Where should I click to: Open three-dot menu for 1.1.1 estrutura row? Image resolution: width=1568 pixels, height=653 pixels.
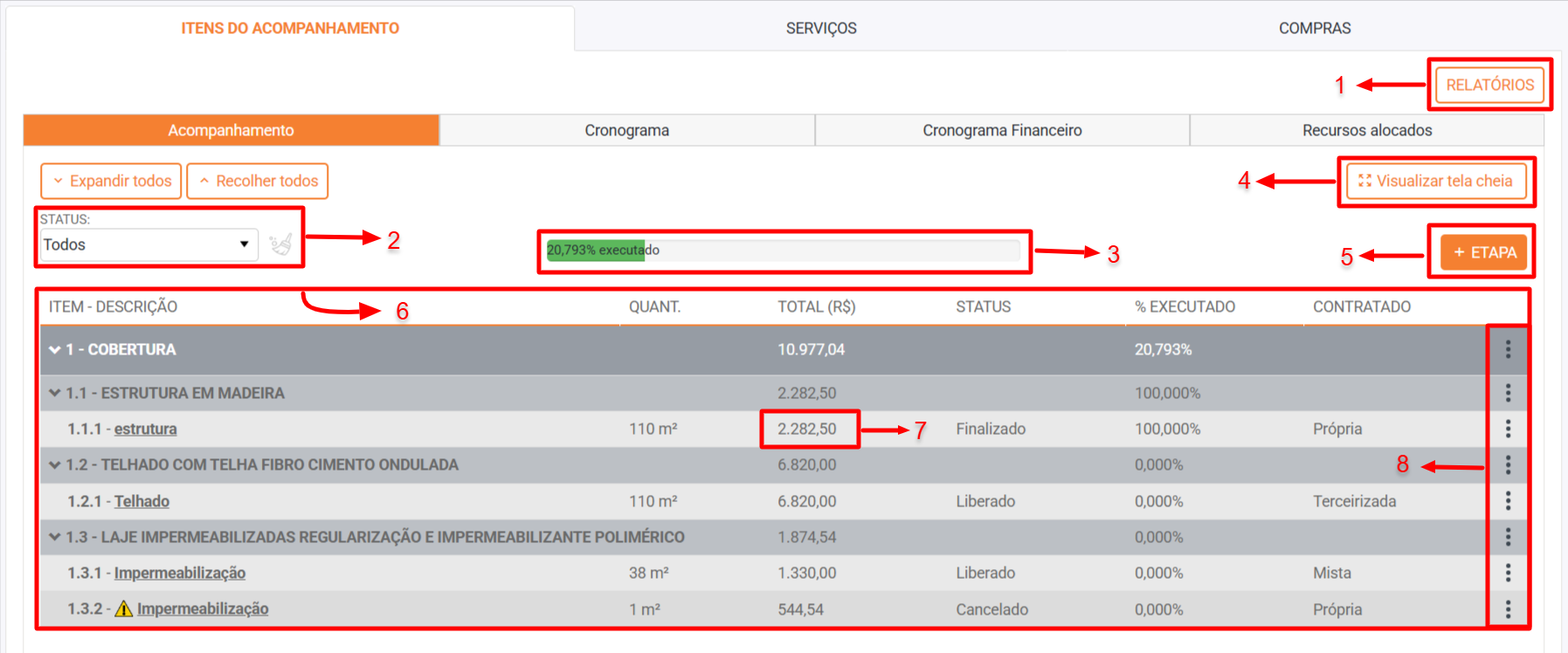[x=1508, y=429]
